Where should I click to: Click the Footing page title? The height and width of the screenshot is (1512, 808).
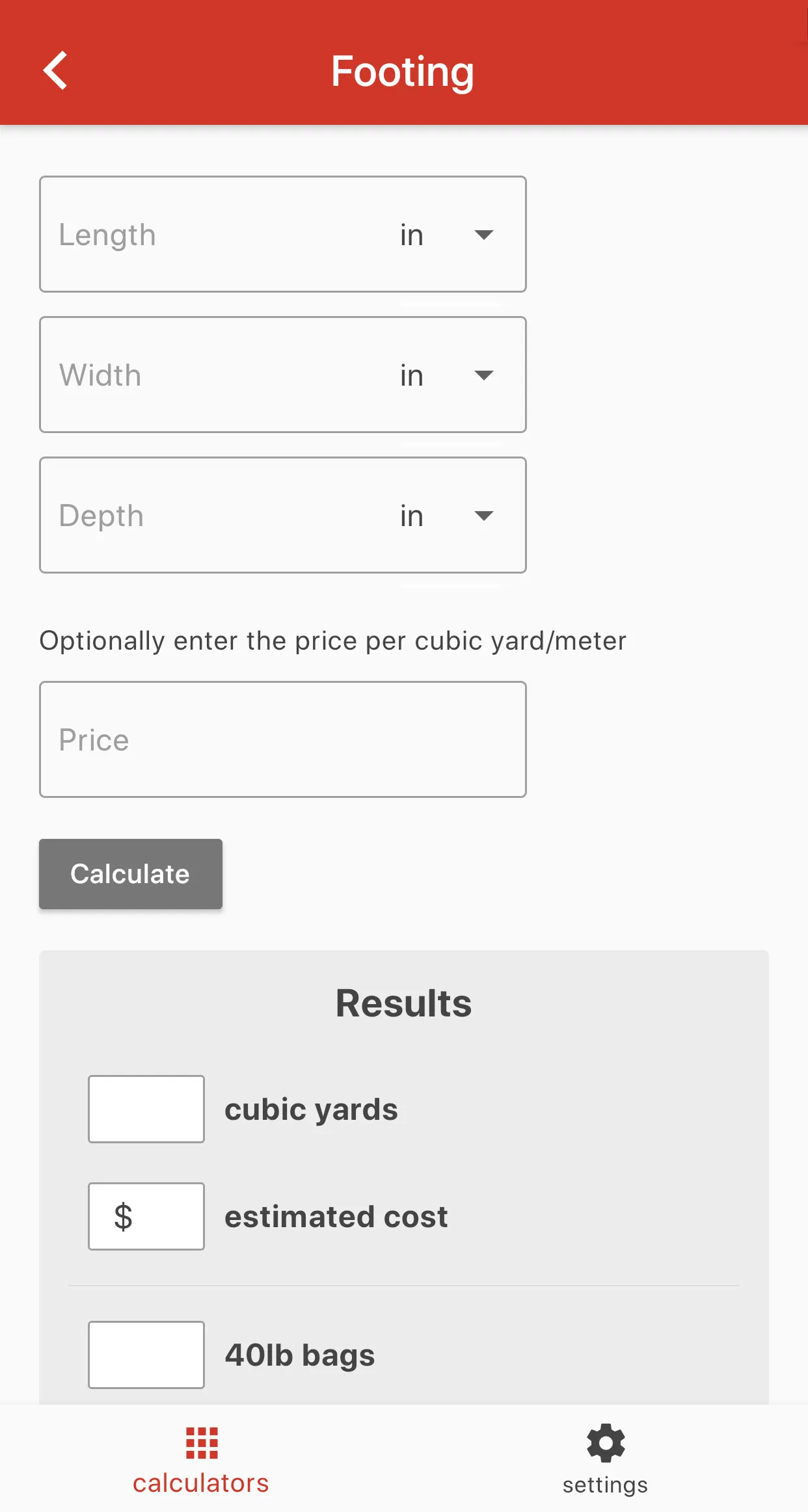[403, 72]
